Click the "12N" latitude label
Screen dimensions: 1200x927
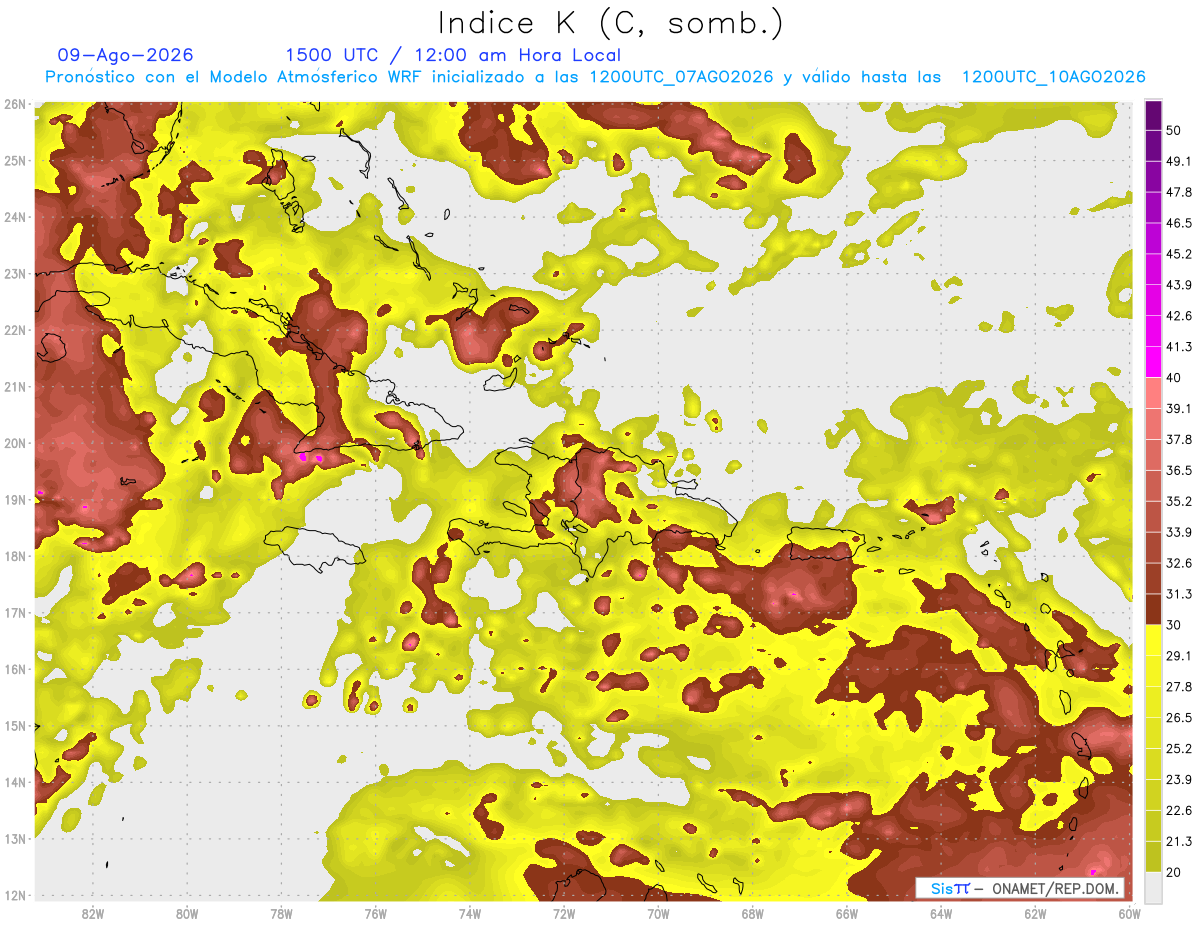point(15,895)
